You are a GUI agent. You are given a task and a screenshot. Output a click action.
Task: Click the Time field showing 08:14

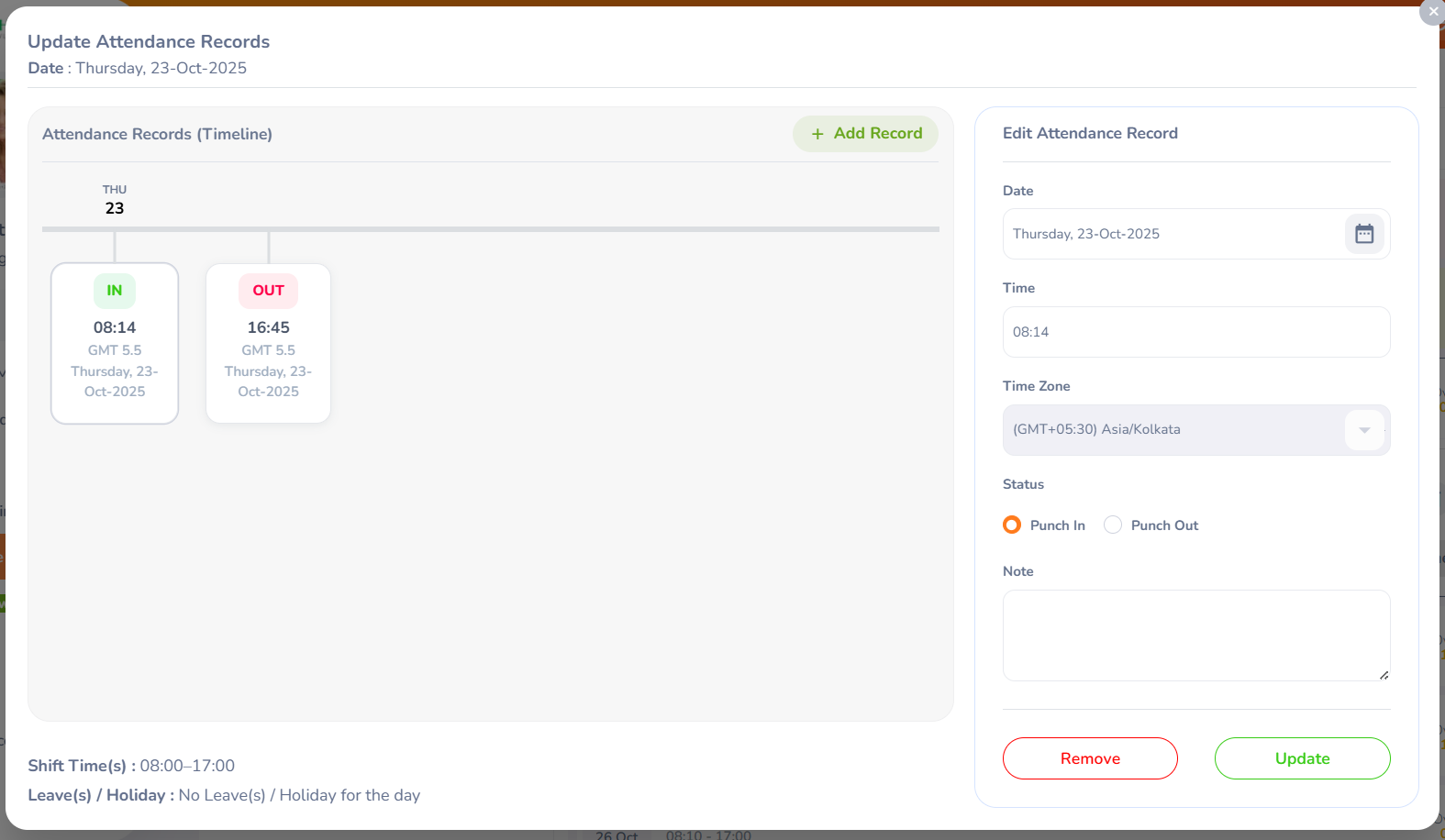coord(1195,332)
